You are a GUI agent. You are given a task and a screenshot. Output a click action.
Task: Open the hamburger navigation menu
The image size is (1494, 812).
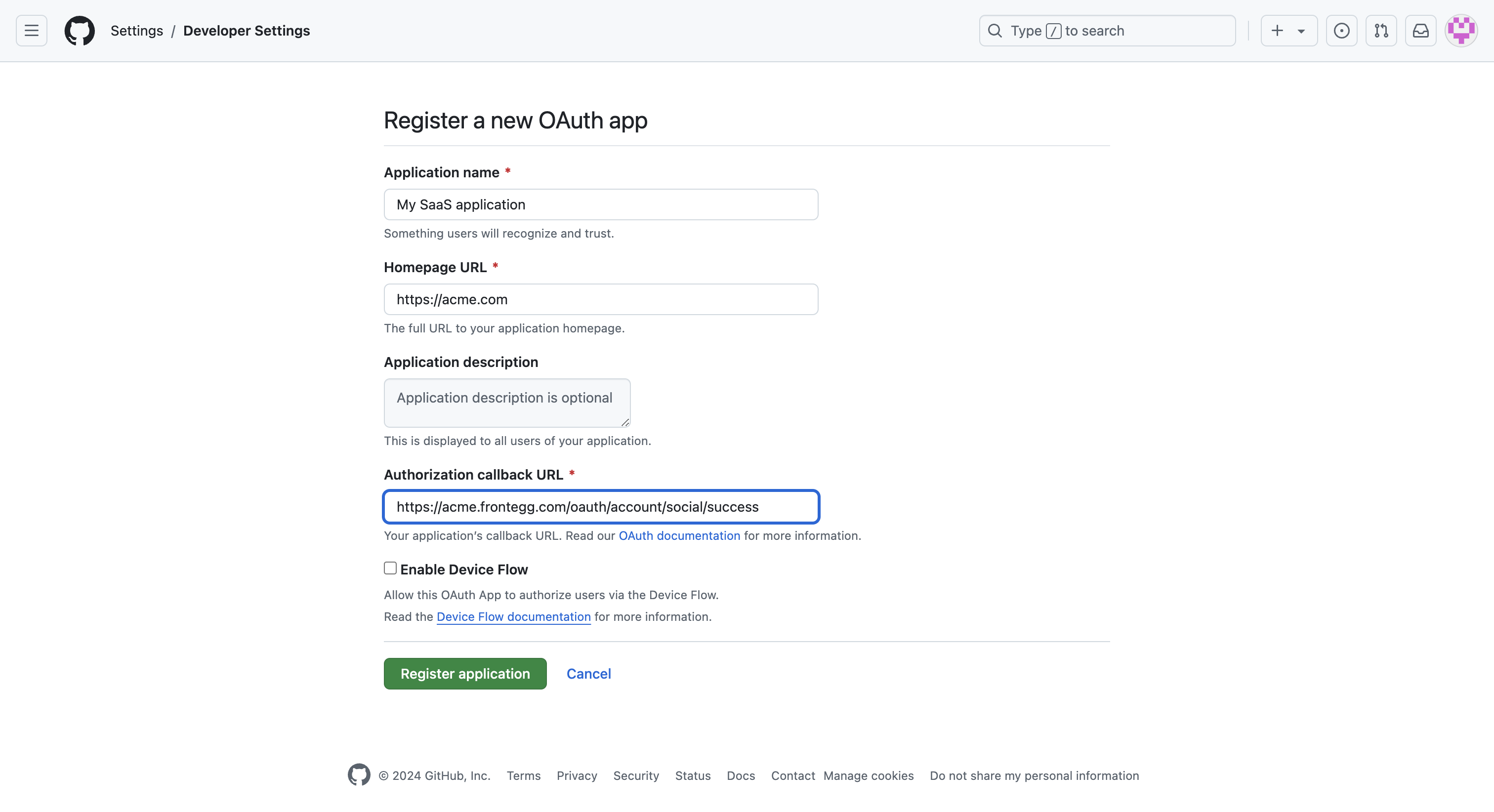[31, 31]
